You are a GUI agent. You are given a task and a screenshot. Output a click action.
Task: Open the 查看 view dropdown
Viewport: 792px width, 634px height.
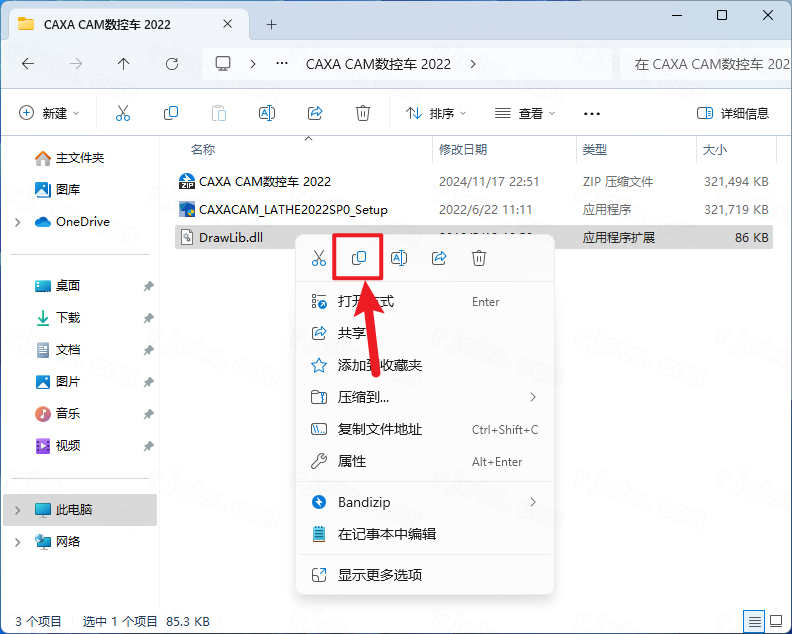tap(525, 113)
